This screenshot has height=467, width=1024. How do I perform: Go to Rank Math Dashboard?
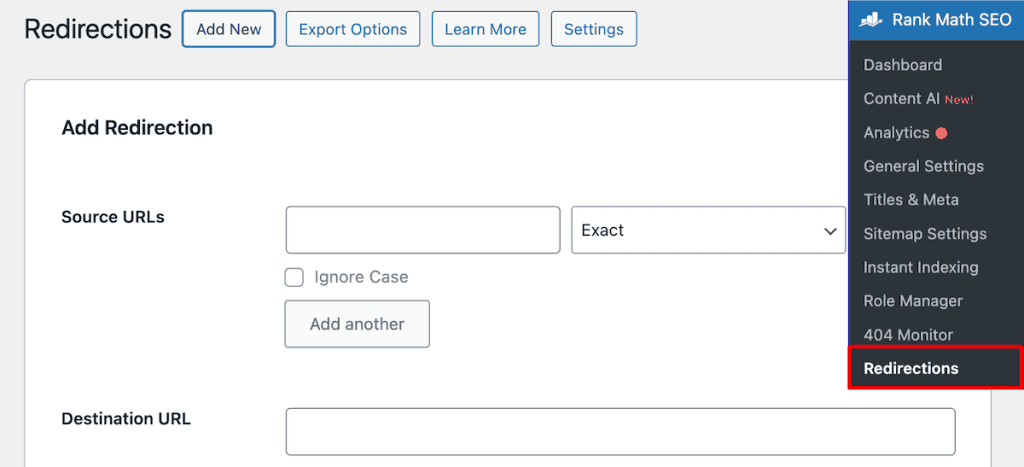pyautogui.click(x=902, y=65)
